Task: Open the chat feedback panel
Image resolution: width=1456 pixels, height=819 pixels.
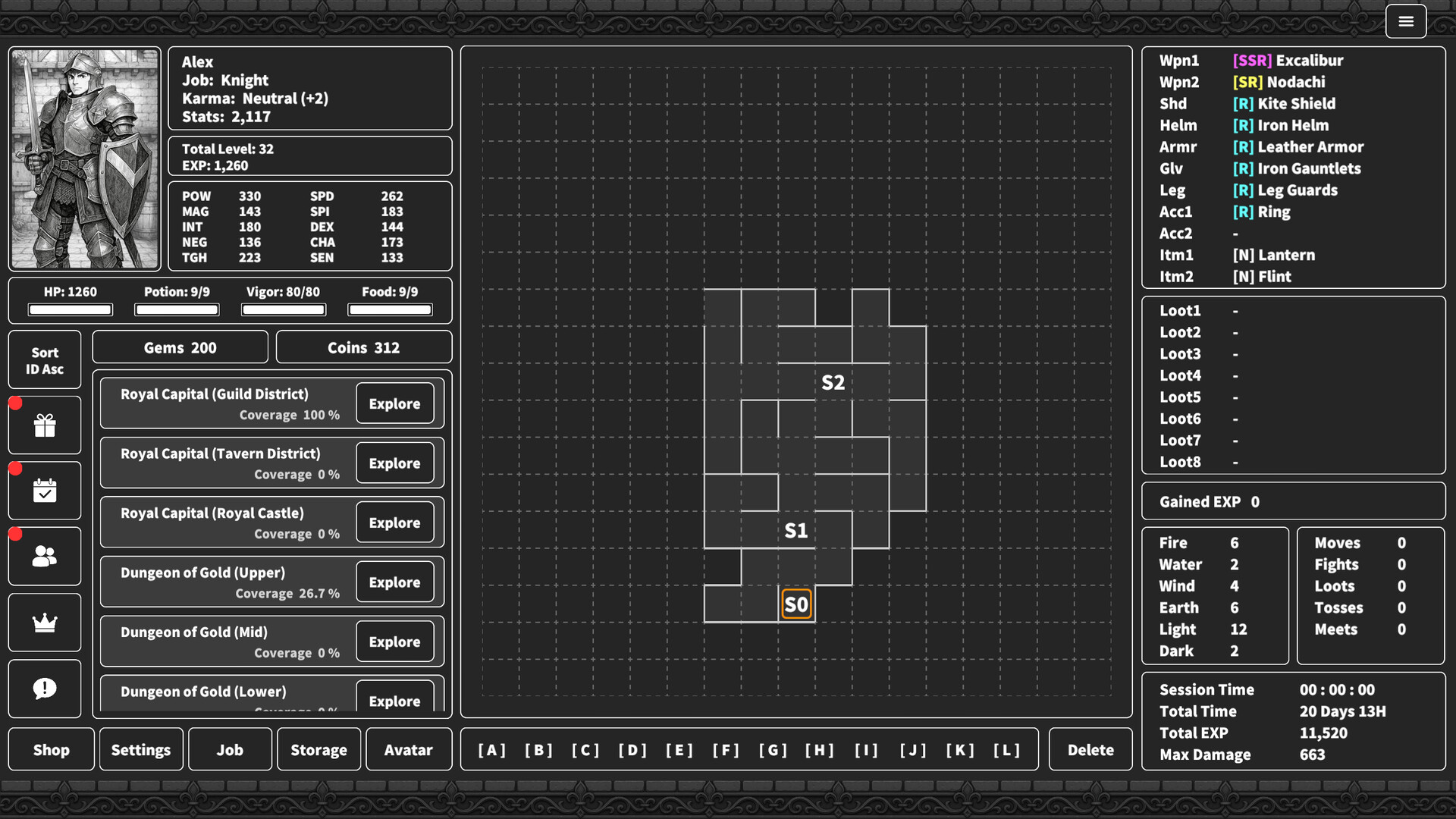Action: click(44, 688)
